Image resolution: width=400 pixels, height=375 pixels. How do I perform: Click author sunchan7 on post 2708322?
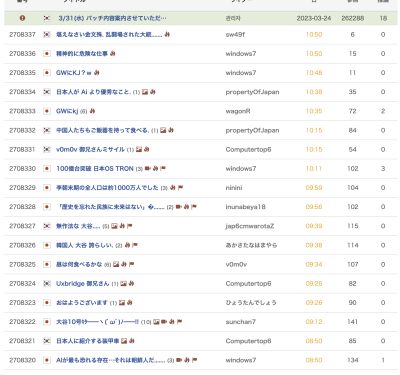click(240, 322)
